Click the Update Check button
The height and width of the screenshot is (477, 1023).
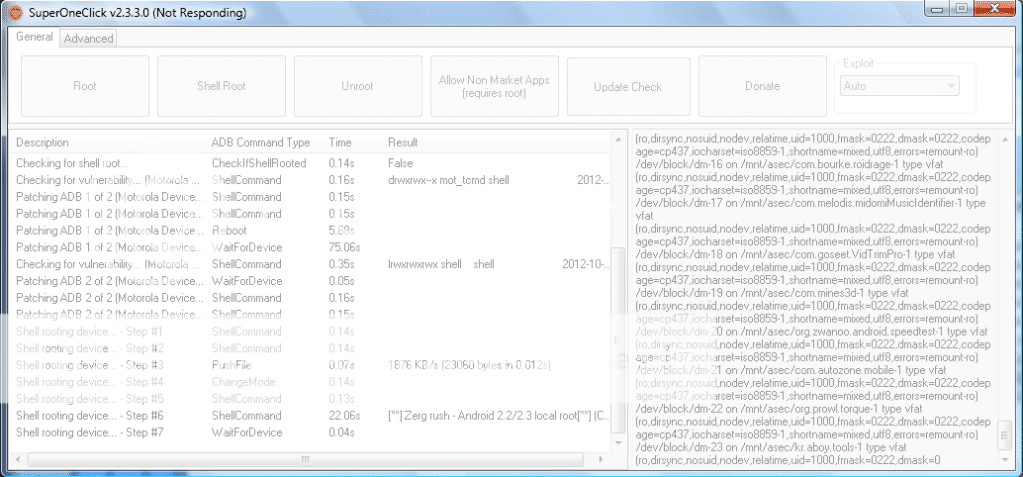pyautogui.click(x=628, y=87)
